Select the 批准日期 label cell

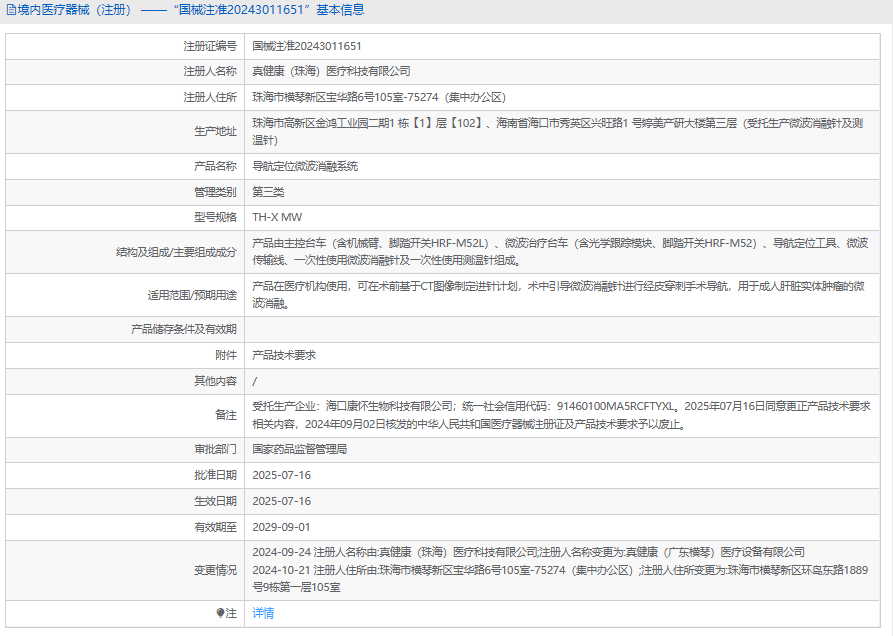click(125, 475)
